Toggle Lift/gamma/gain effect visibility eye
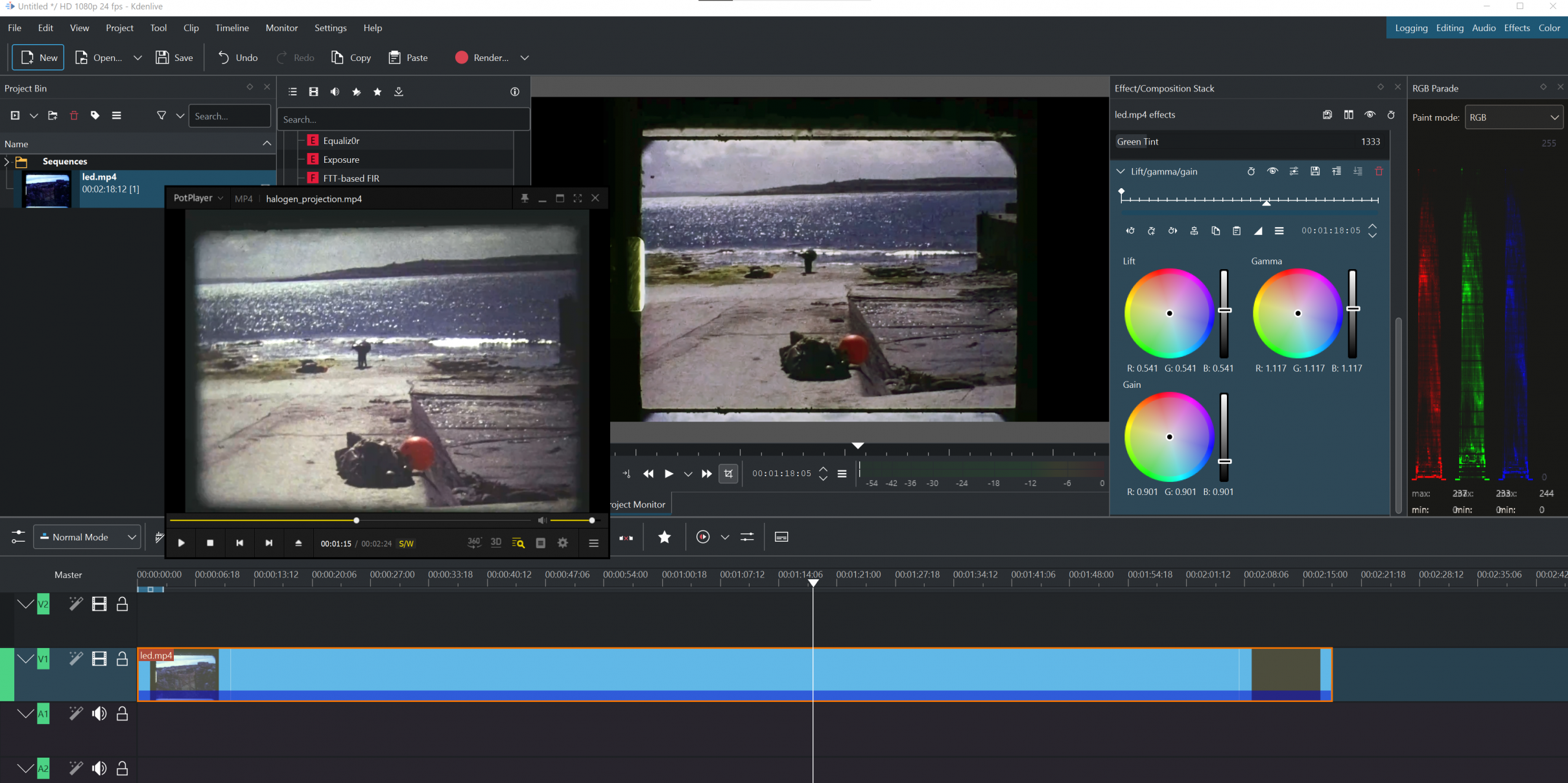Image resolution: width=1568 pixels, height=783 pixels. pos(1272,171)
